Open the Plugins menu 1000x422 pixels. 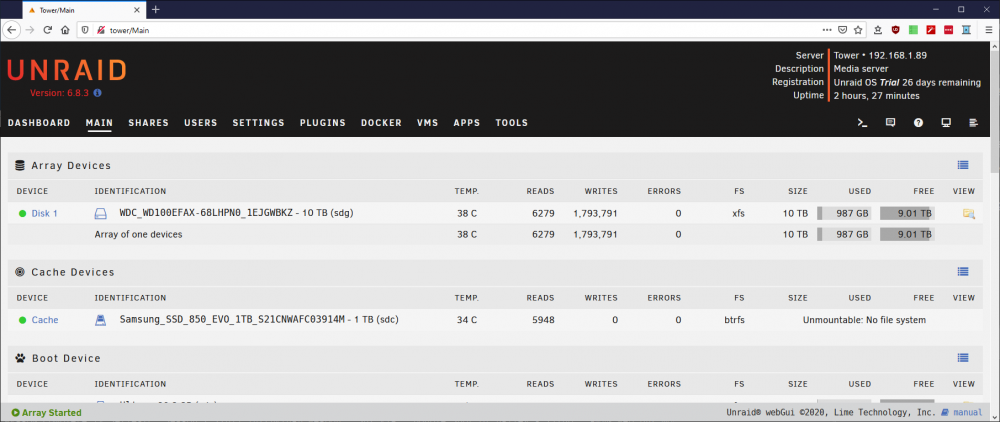pos(323,123)
